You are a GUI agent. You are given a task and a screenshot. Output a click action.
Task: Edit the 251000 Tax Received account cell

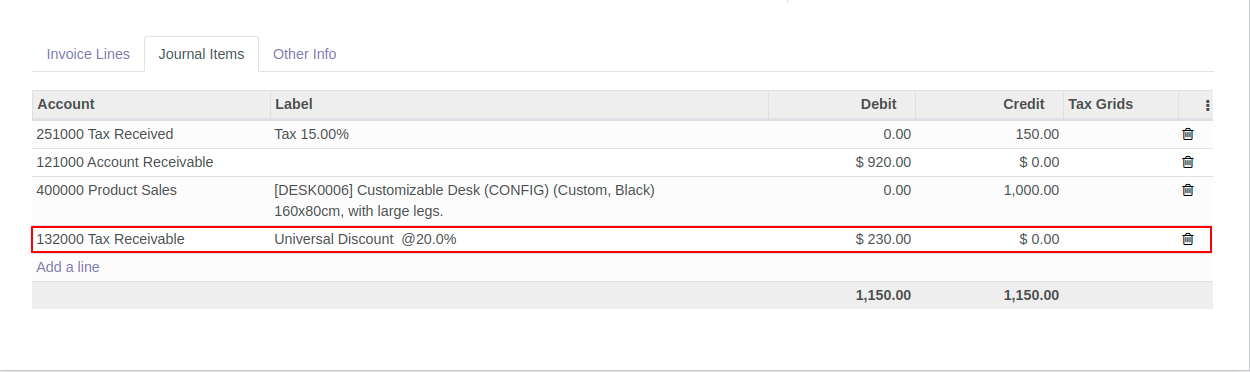click(x=151, y=134)
